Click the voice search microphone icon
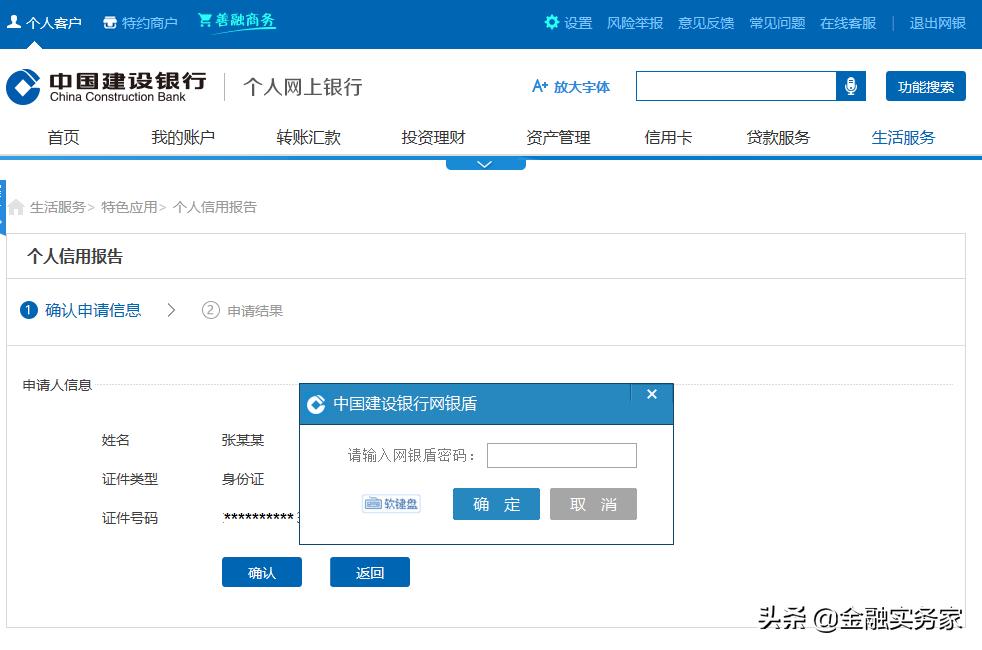 [x=851, y=86]
